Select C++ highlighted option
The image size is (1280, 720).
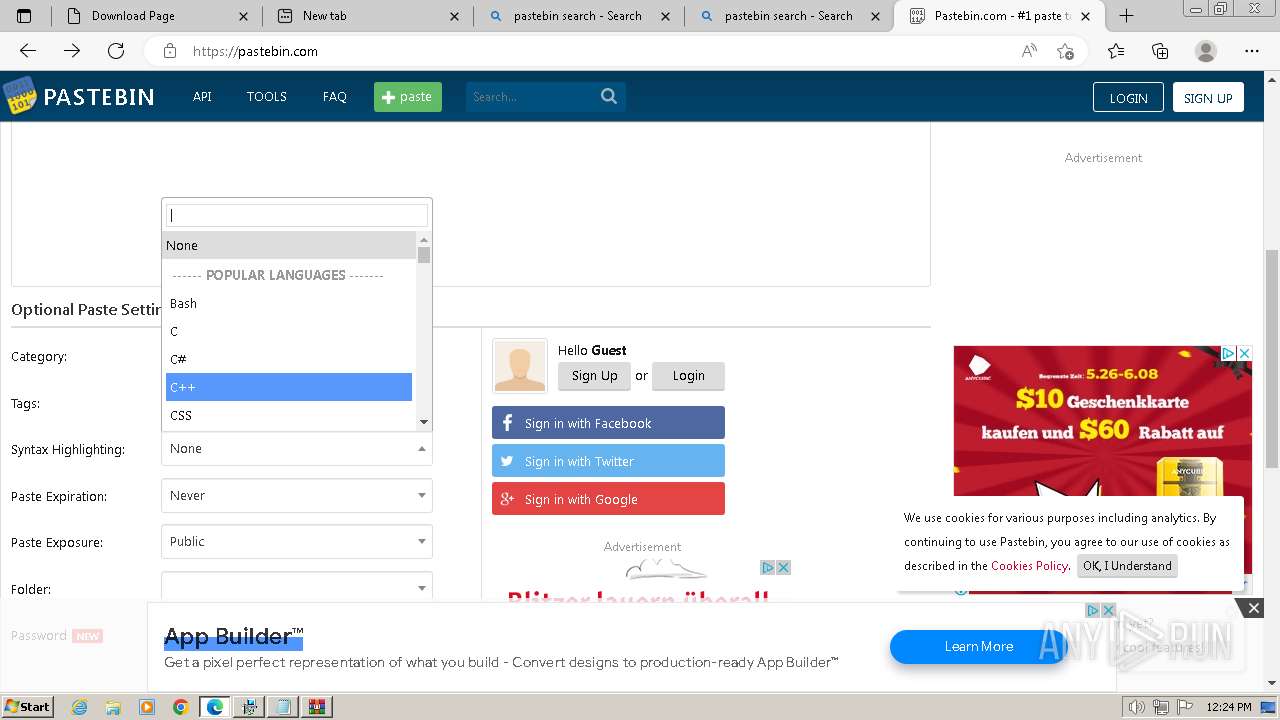(x=289, y=387)
